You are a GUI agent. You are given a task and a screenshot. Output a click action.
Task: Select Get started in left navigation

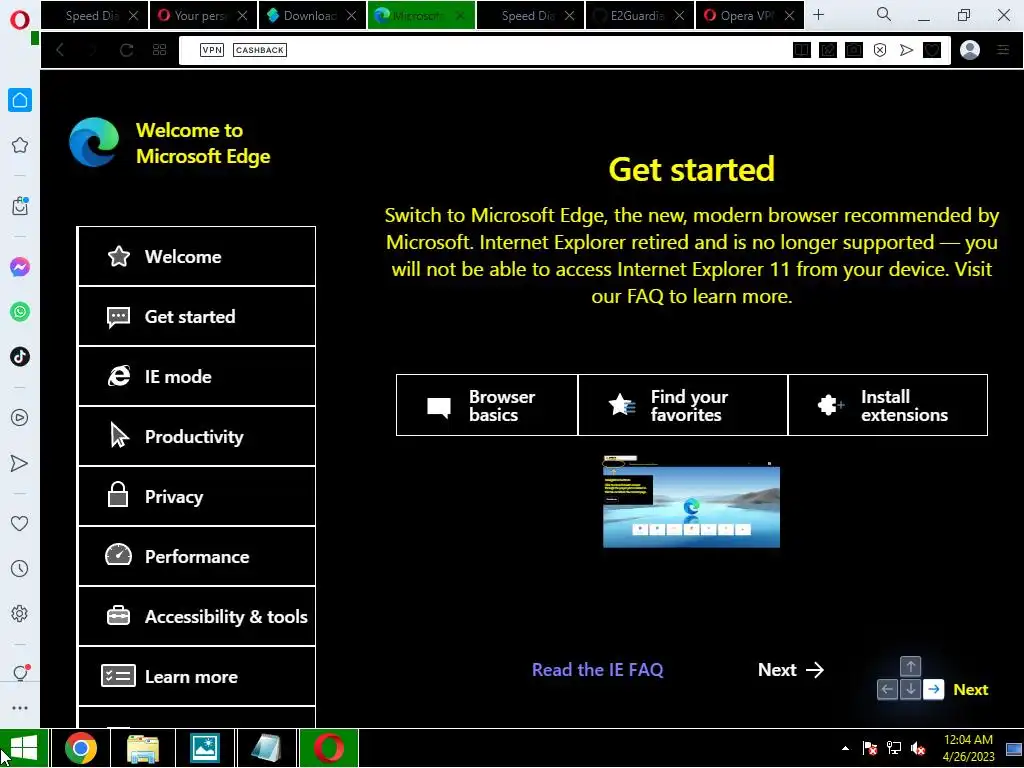[x=197, y=317]
